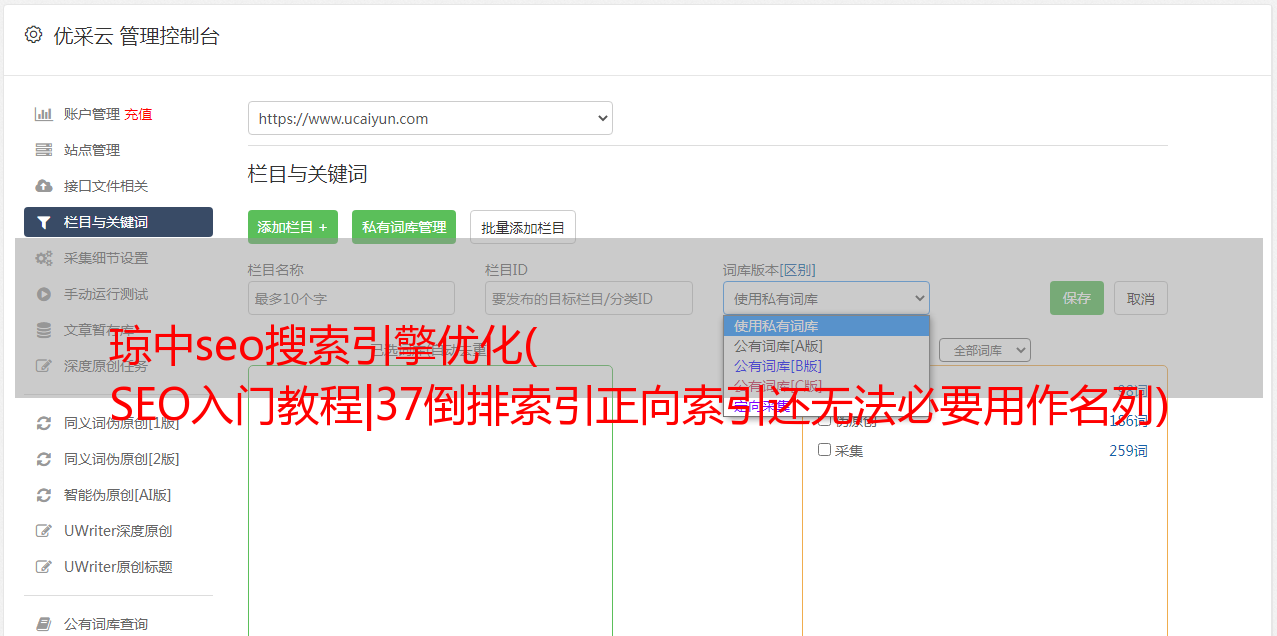Screen dimensions: 1277x636
Task: Click the refresh icon for 同义词伪原创[1版]
Action: 43,423
